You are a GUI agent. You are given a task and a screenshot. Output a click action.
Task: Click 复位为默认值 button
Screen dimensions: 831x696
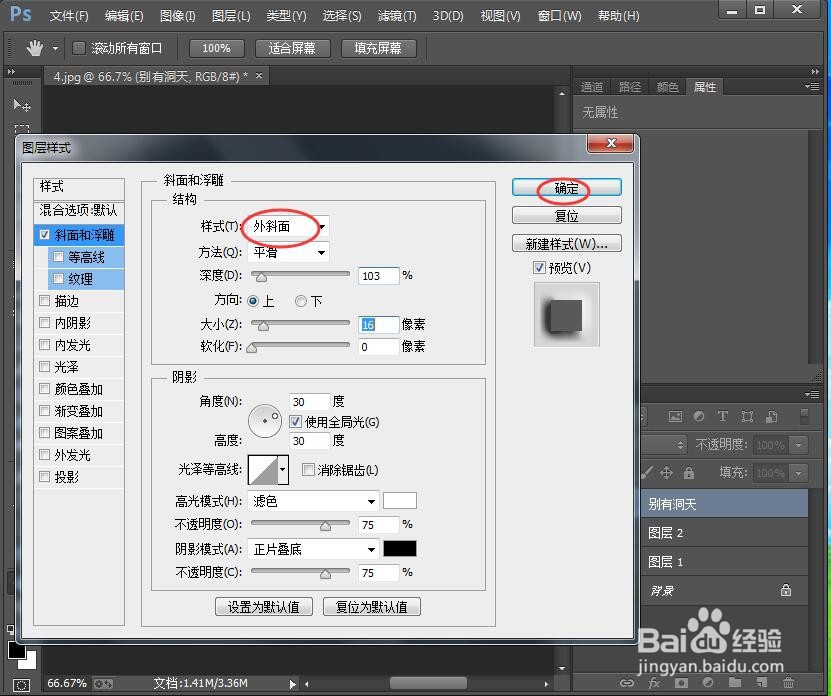[x=372, y=606]
